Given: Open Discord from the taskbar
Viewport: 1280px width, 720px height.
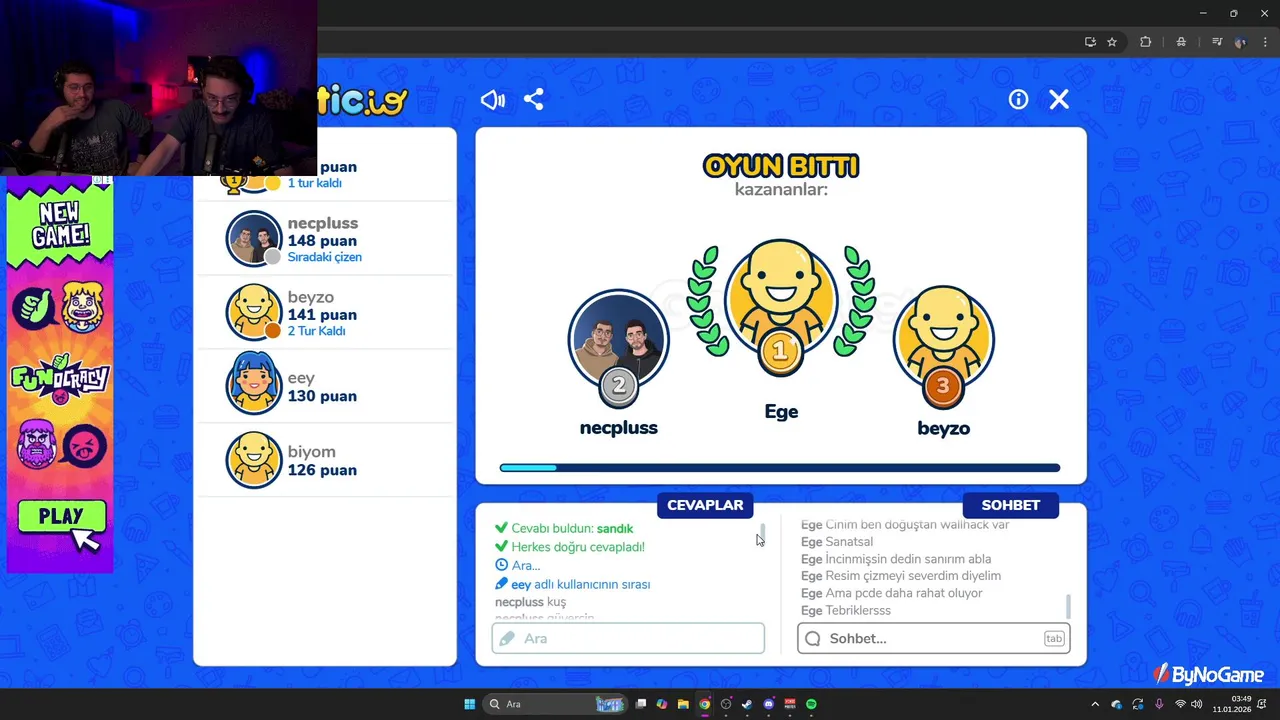Looking at the screenshot, I should click(x=769, y=704).
